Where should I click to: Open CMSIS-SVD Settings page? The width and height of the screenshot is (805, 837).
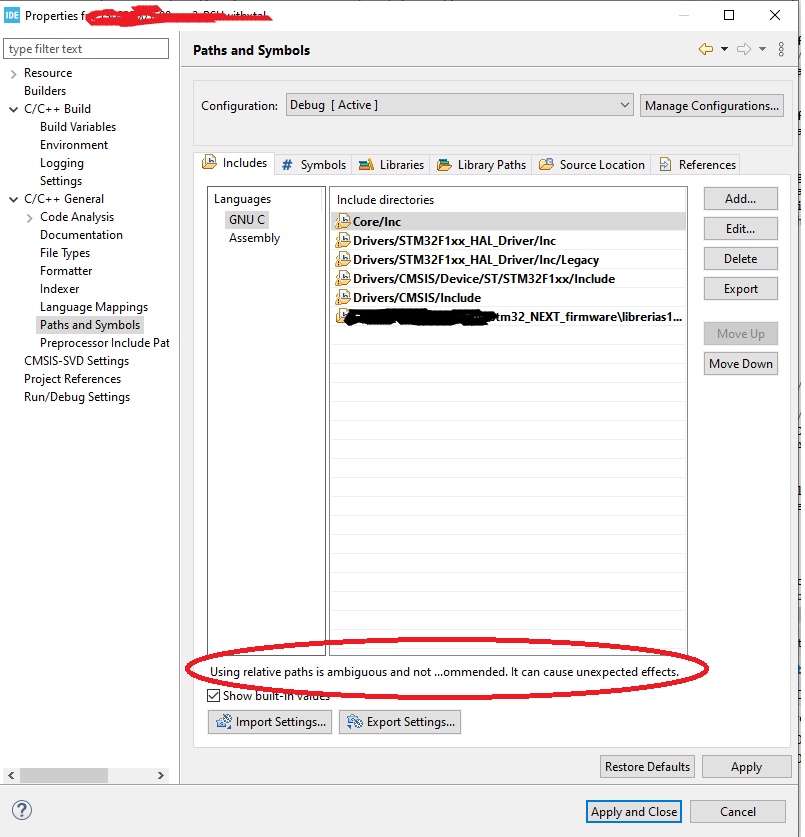point(76,361)
